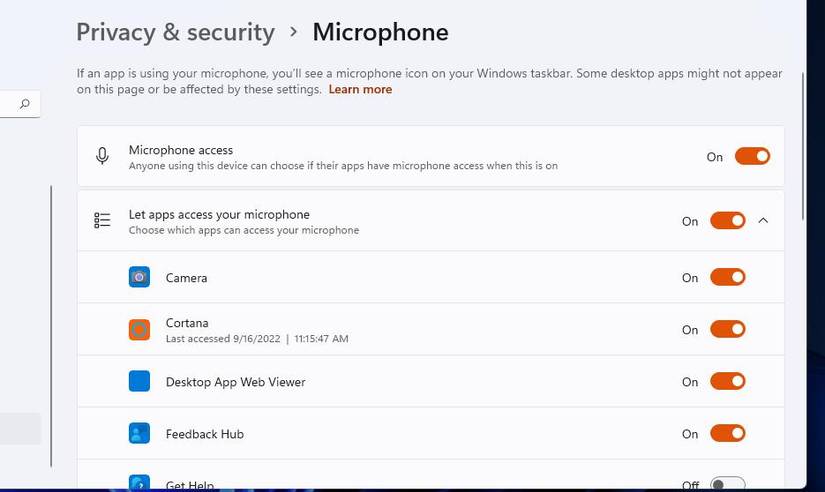Click the Get Help app icon
The width and height of the screenshot is (825, 492).
139,484
